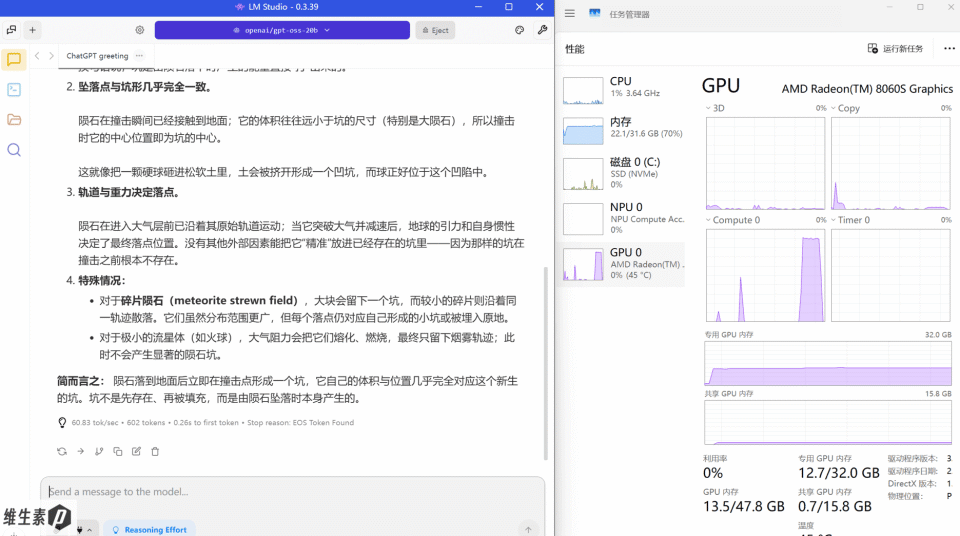Open the Timer 0 engine dropdown
The width and height of the screenshot is (960, 536).
point(833,220)
